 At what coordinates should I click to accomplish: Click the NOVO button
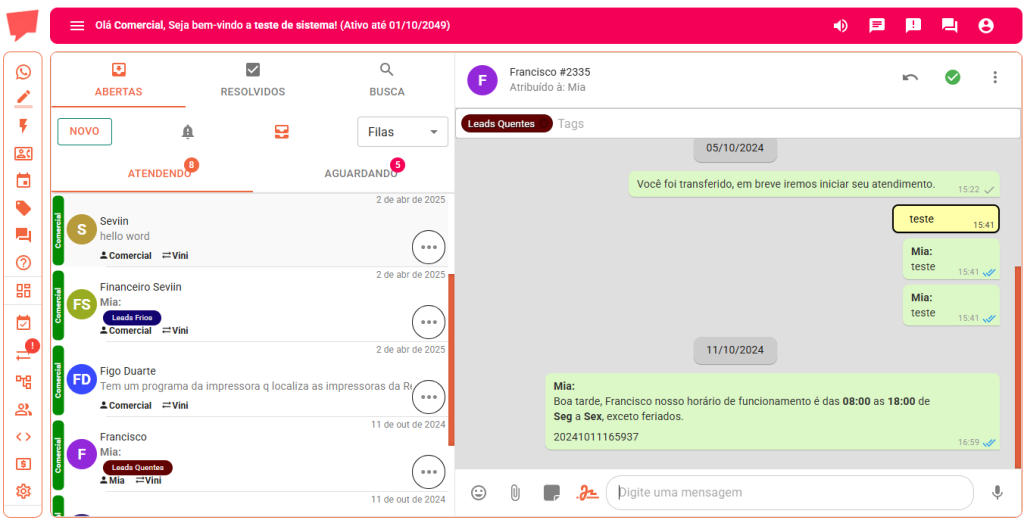[x=84, y=132]
